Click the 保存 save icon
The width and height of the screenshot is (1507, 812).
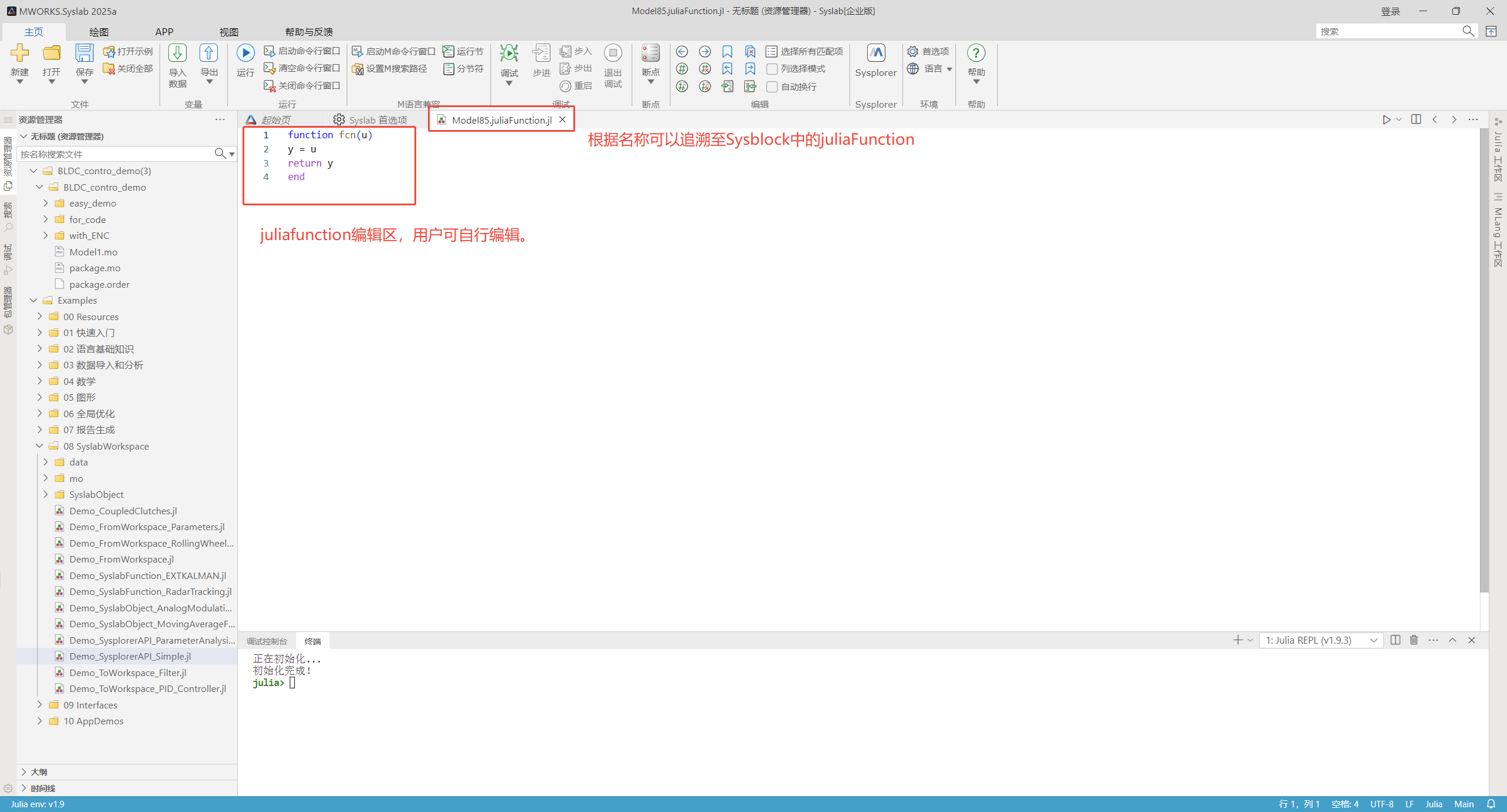click(x=84, y=53)
